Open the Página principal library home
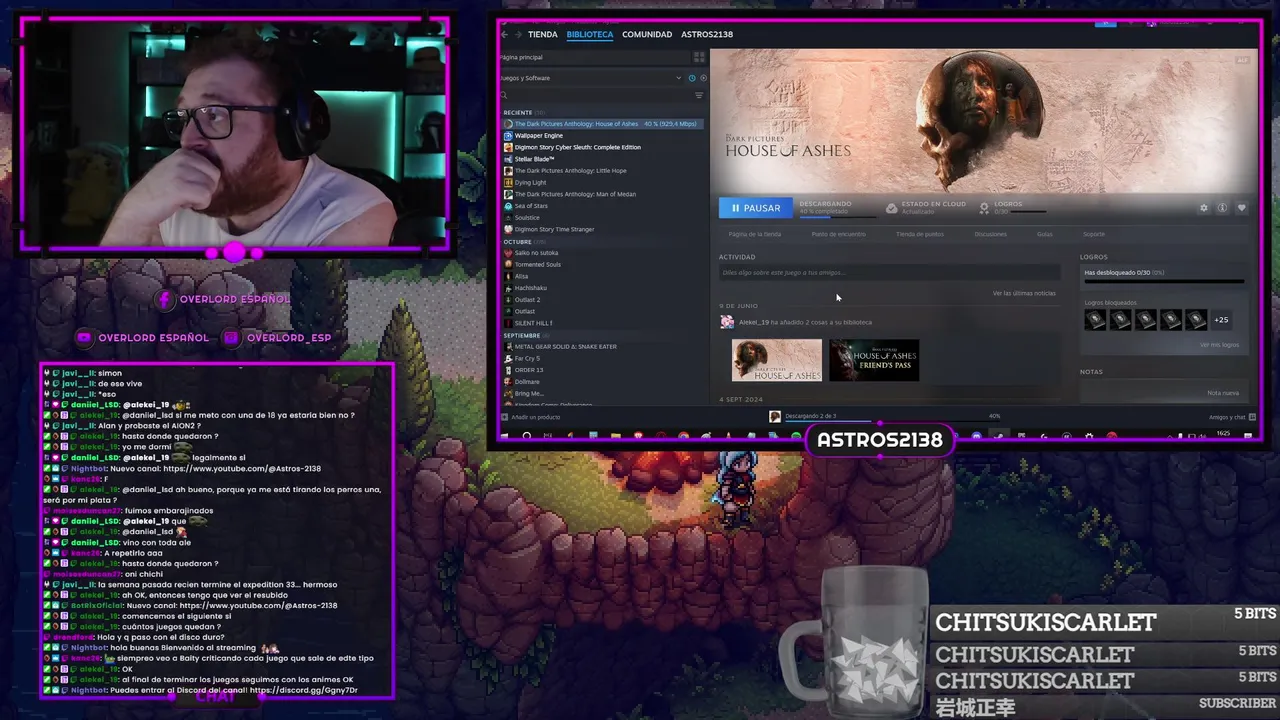Viewport: 1280px width, 720px height. coord(595,57)
